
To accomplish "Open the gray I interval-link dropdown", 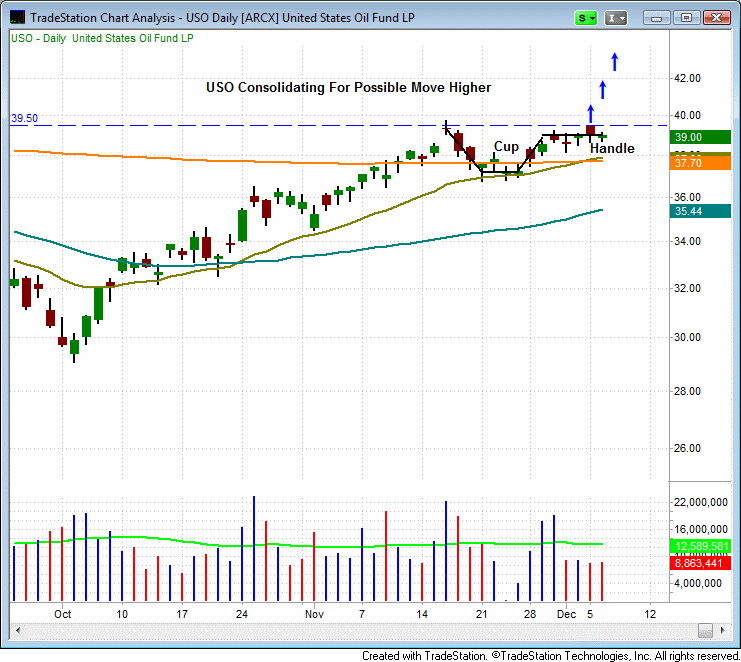I will 616,18.
